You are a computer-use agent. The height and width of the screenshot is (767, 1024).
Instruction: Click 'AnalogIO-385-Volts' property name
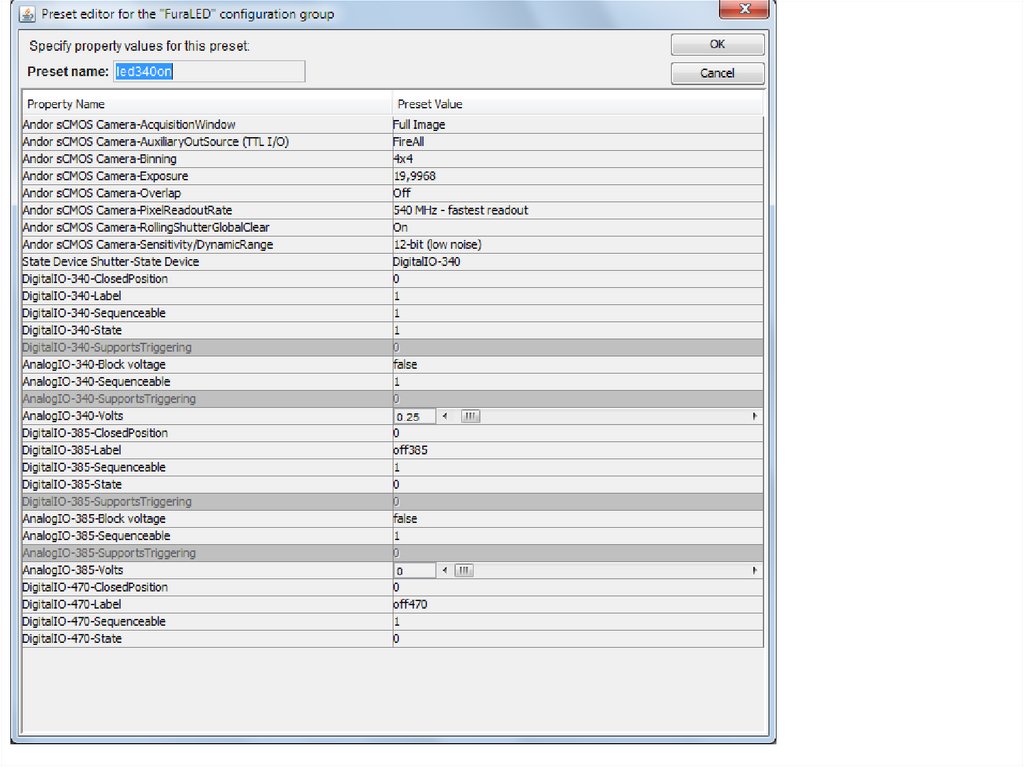[72, 570]
